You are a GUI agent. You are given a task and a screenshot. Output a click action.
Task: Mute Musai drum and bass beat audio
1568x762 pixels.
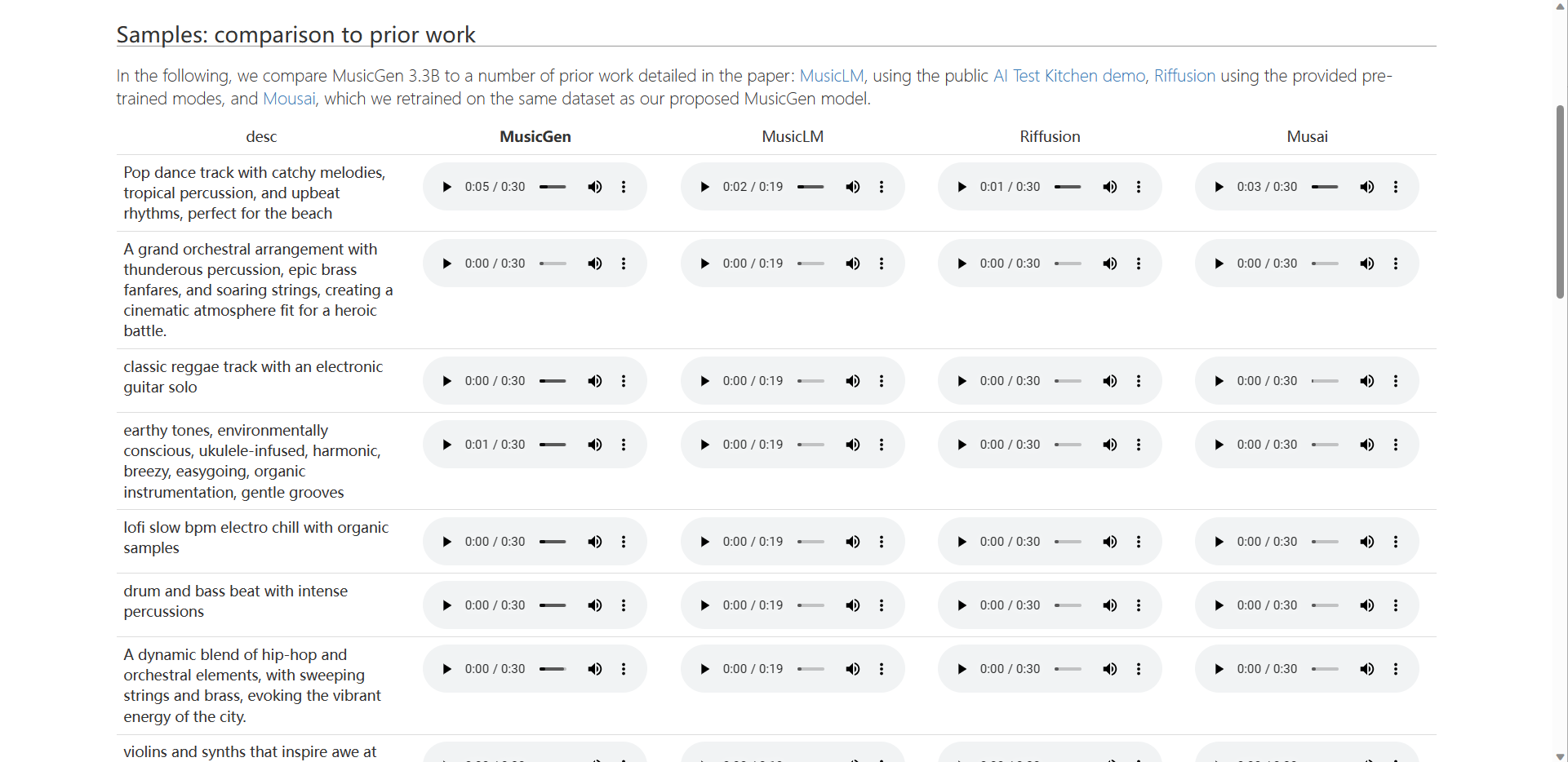[1367, 605]
